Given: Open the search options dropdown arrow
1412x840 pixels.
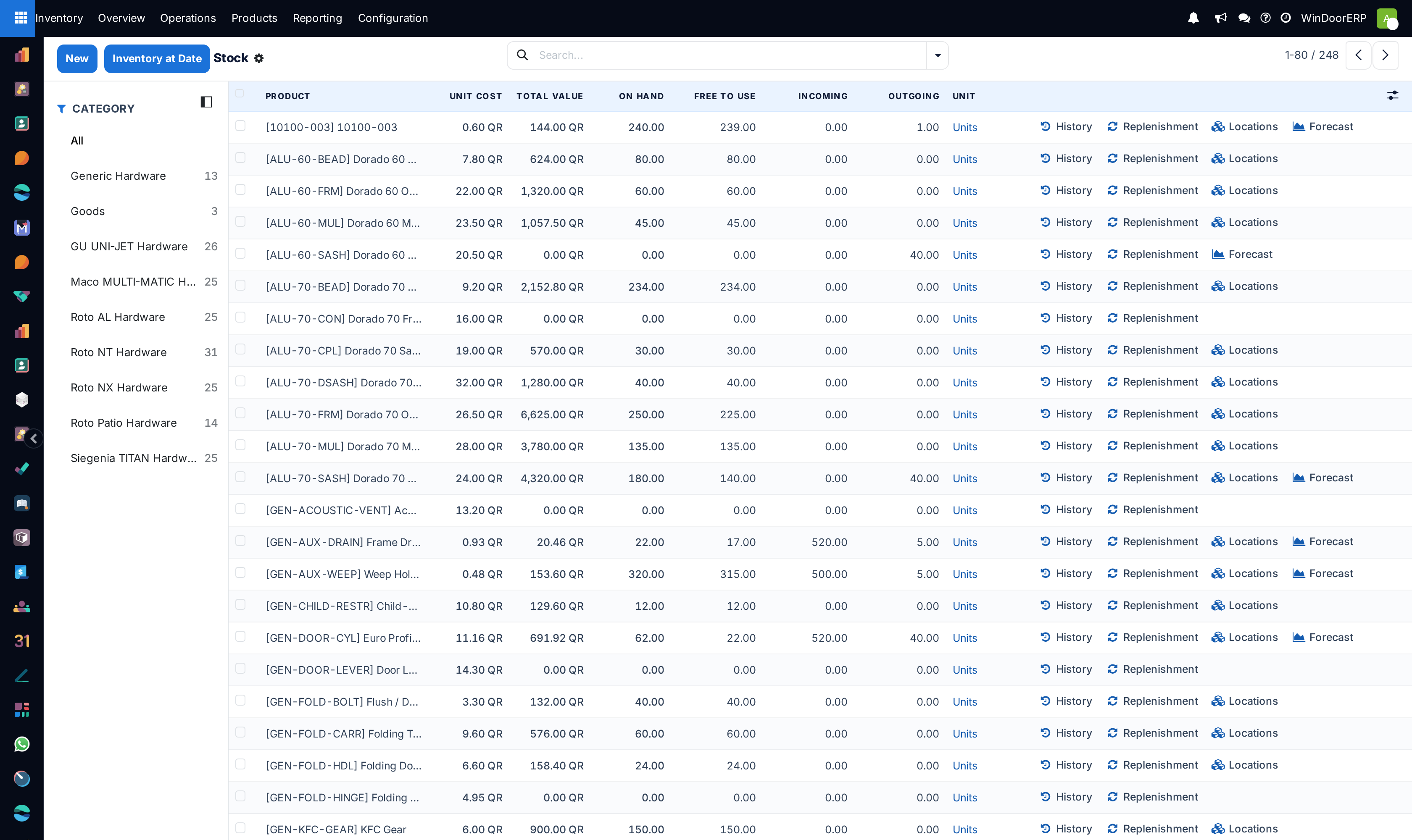Looking at the screenshot, I should click(938, 55).
